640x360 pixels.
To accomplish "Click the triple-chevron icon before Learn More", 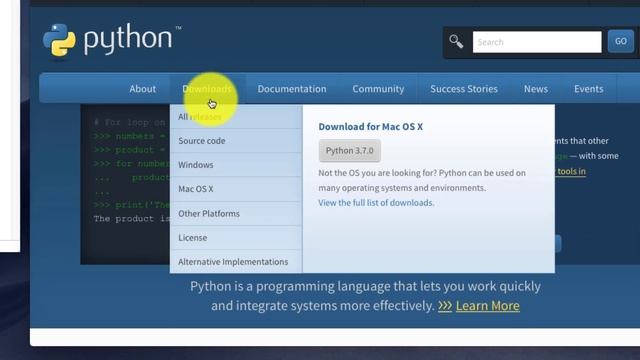I will [445, 306].
